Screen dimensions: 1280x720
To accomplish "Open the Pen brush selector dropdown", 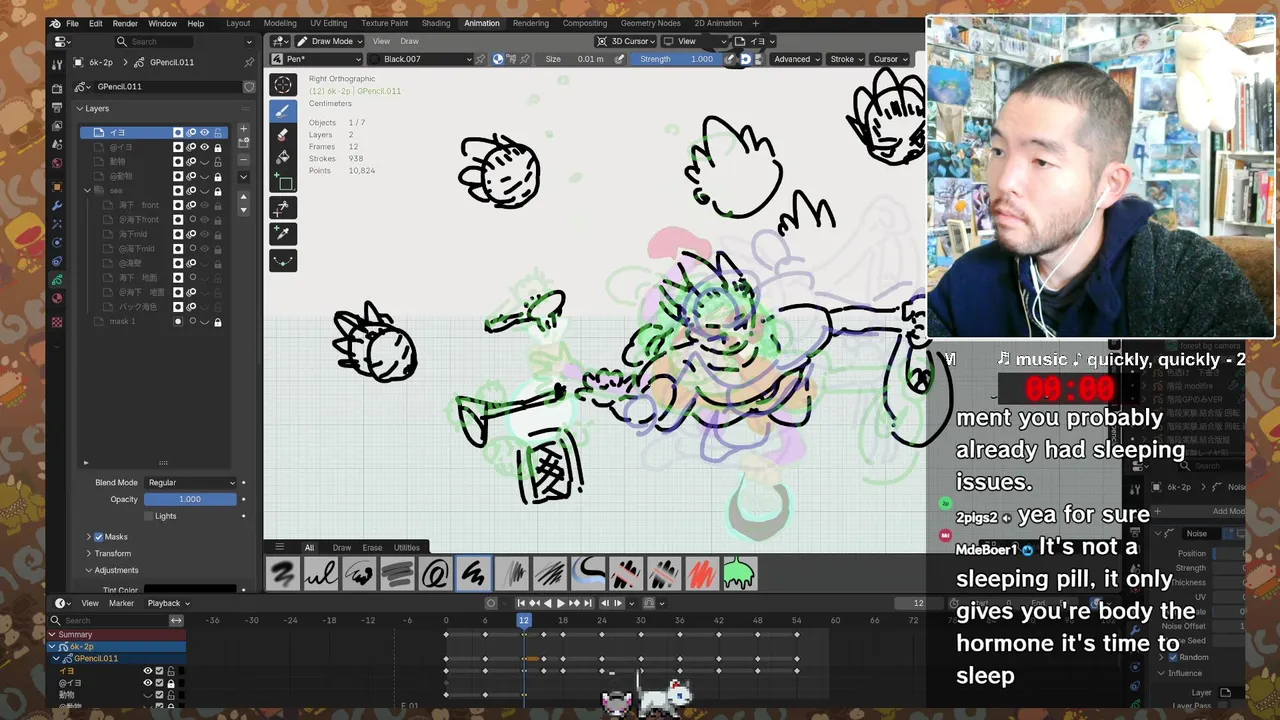I will (x=317, y=59).
